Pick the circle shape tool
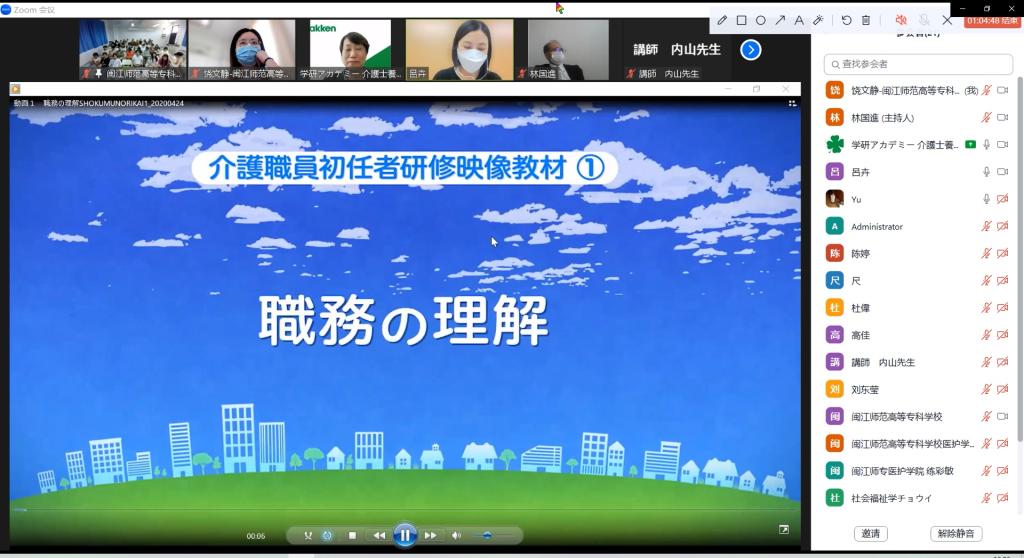Viewport: 1024px width, 558px height. (x=760, y=20)
